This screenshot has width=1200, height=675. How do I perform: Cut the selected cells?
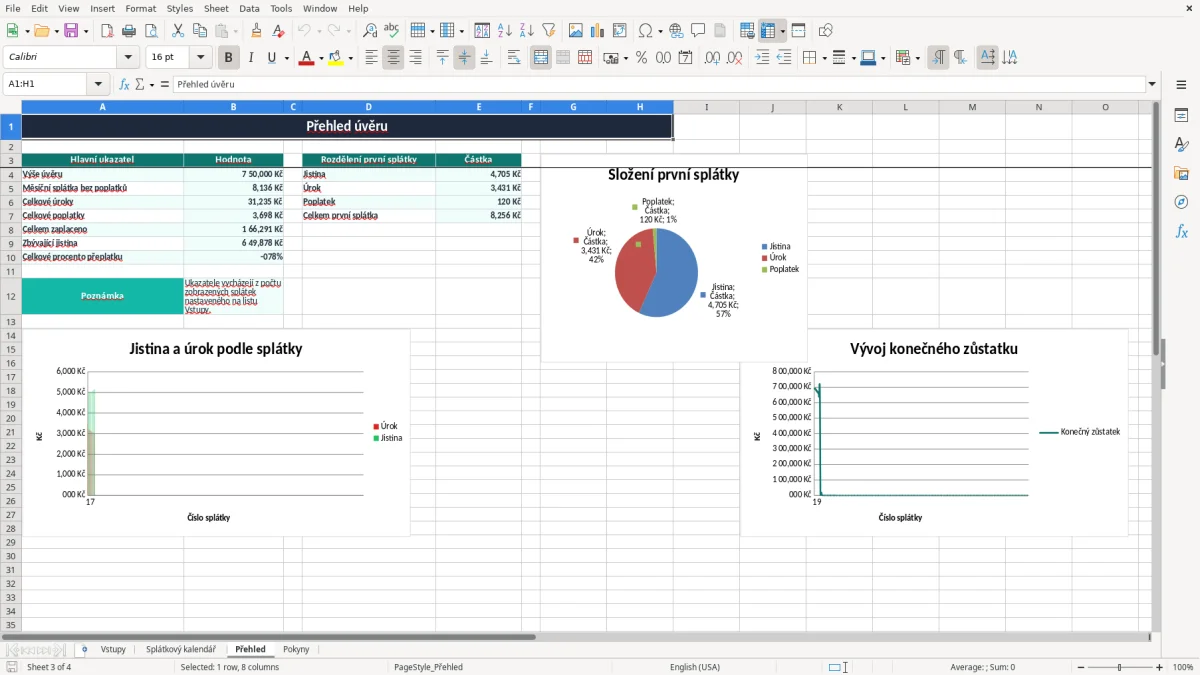177,31
